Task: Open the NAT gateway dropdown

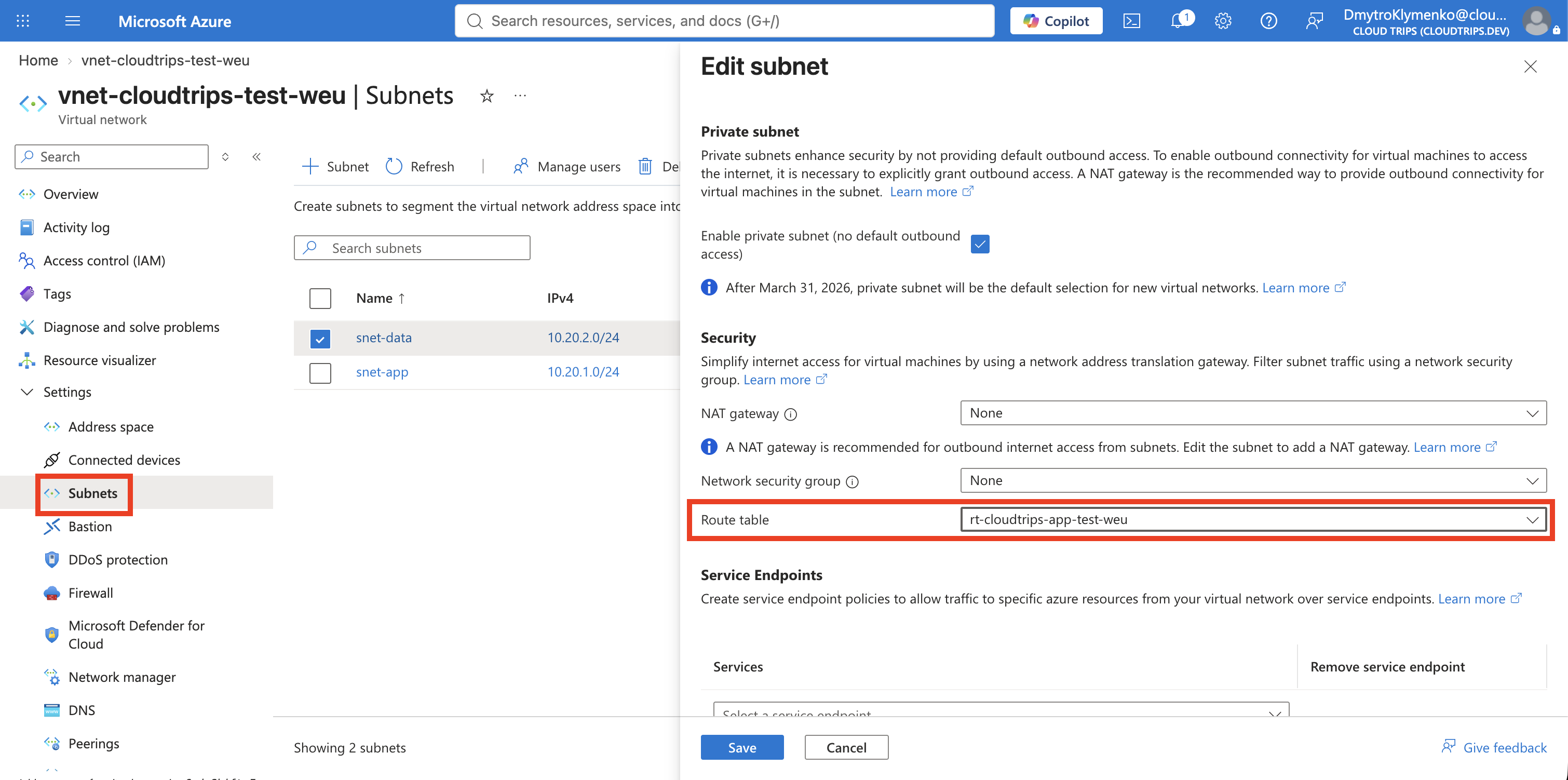Action: (1253, 413)
